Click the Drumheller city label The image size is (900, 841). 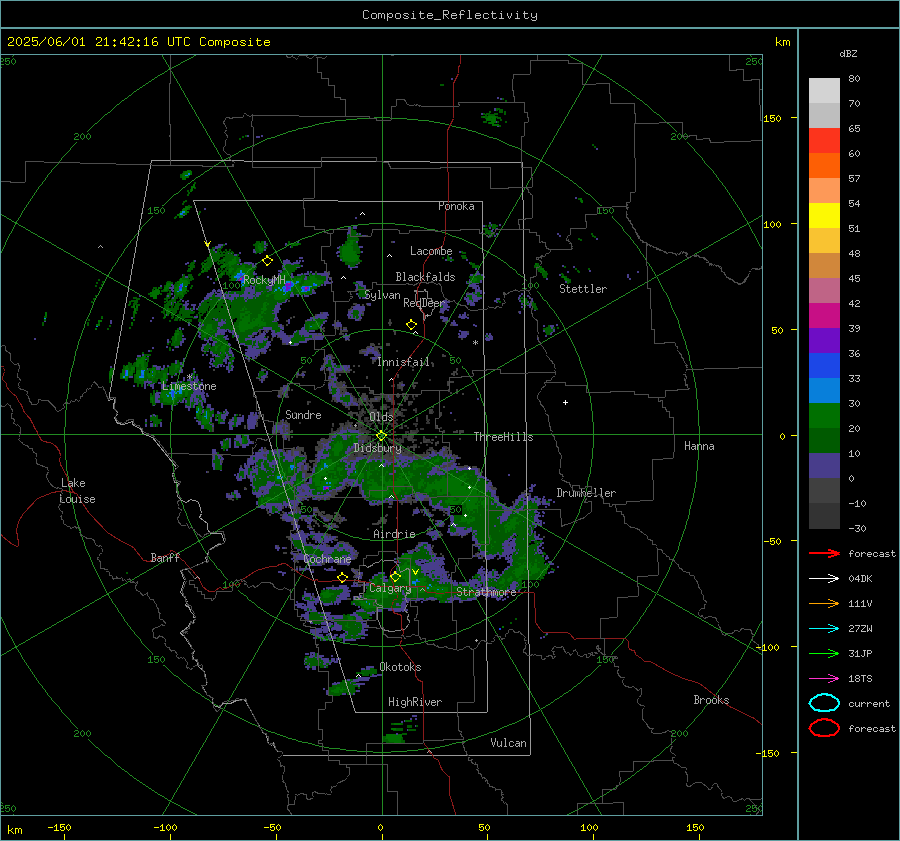click(x=586, y=493)
